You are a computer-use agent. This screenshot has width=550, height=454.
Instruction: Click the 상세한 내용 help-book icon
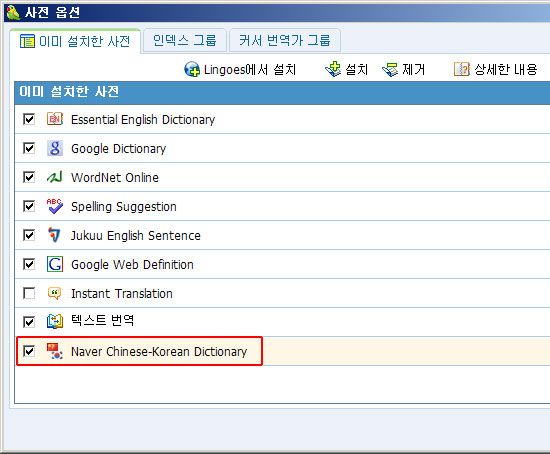coord(461,69)
